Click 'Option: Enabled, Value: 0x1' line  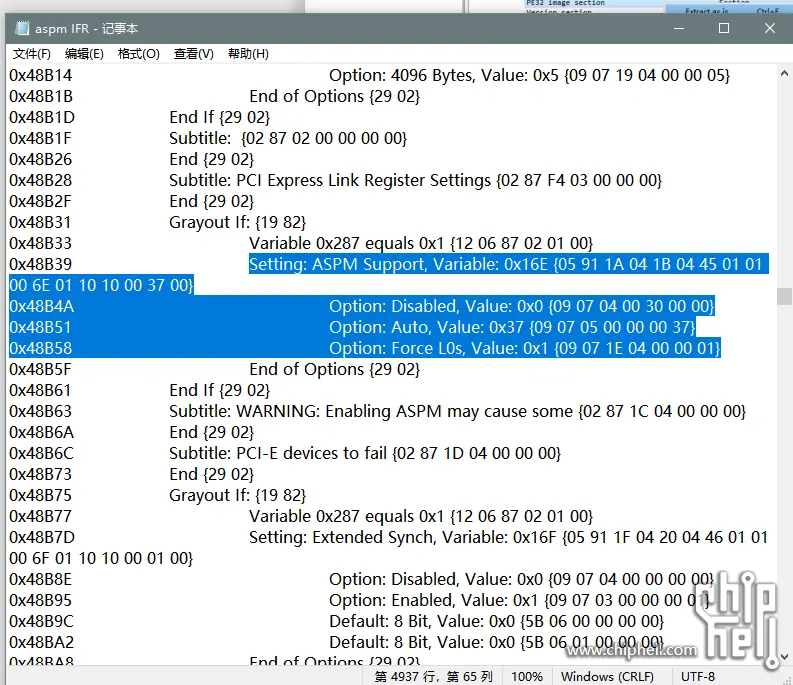519,601
